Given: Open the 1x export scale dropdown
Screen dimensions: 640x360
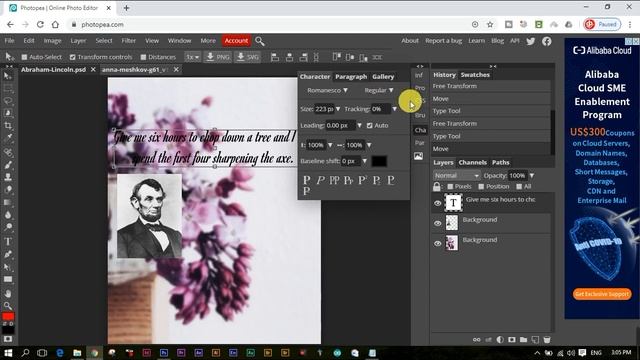Looking at the screenshot, I should (x=192, y=57).
